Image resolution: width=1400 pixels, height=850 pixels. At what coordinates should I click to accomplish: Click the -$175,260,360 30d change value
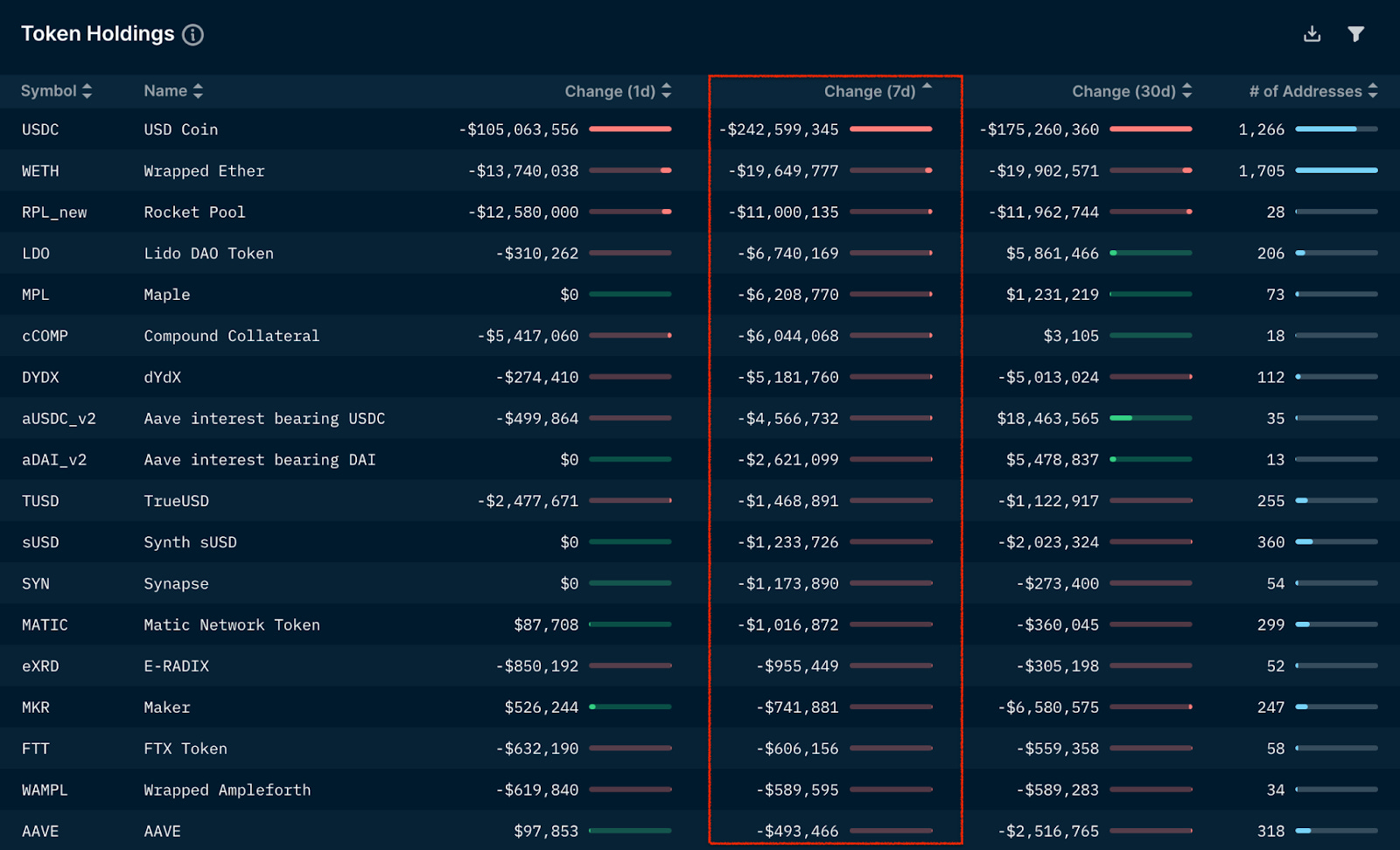coord(1039,129)
